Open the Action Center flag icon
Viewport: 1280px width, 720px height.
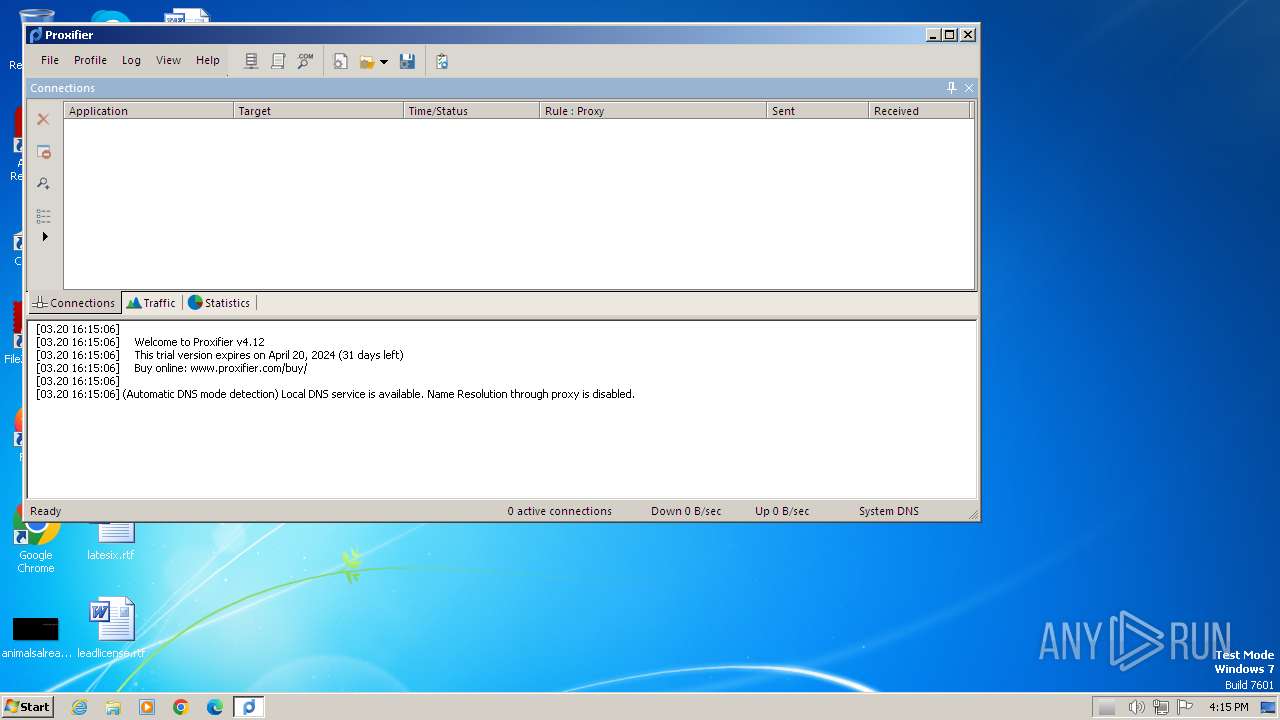(1184, 707)
